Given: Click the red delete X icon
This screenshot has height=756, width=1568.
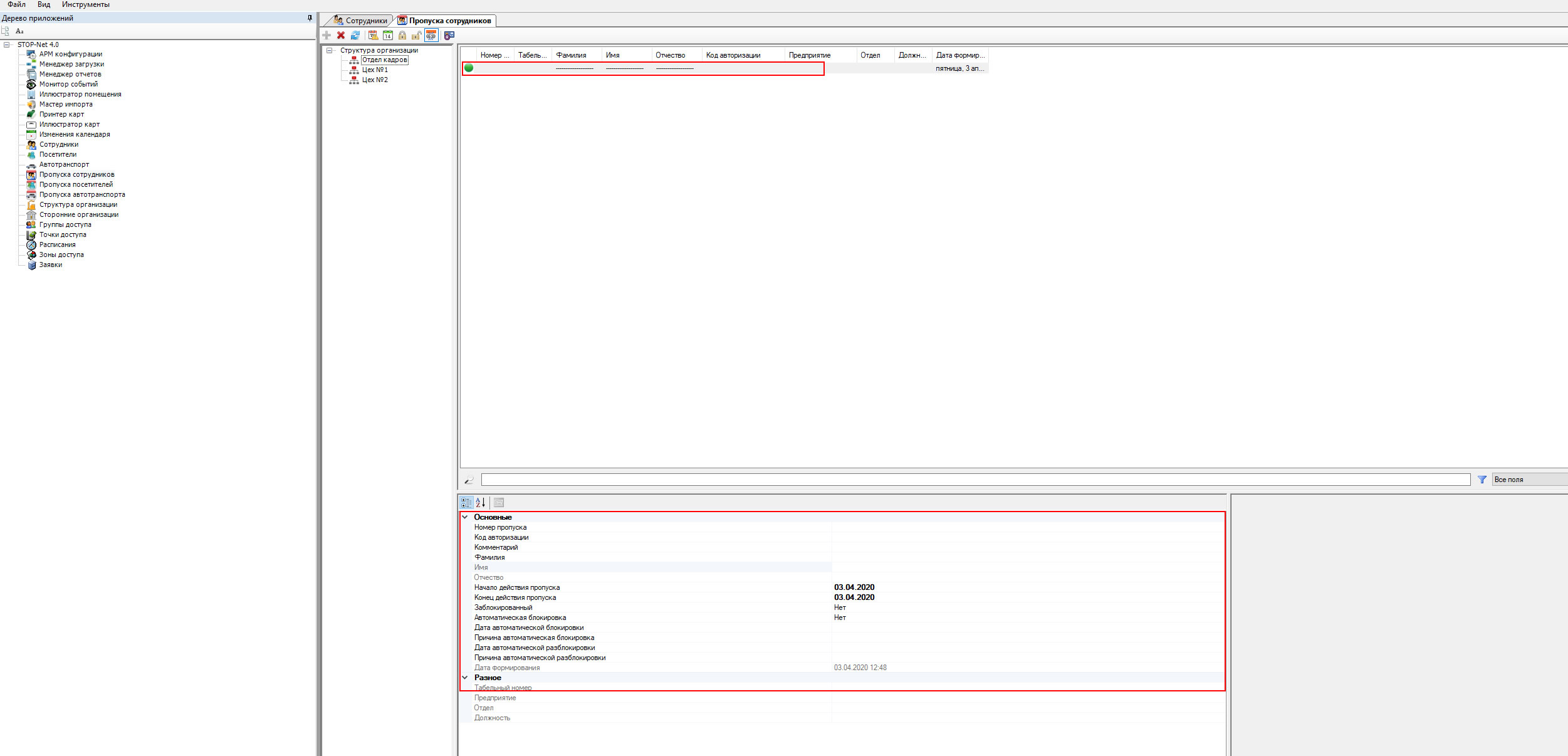Looking at the screenshot, I should point(341,35).
